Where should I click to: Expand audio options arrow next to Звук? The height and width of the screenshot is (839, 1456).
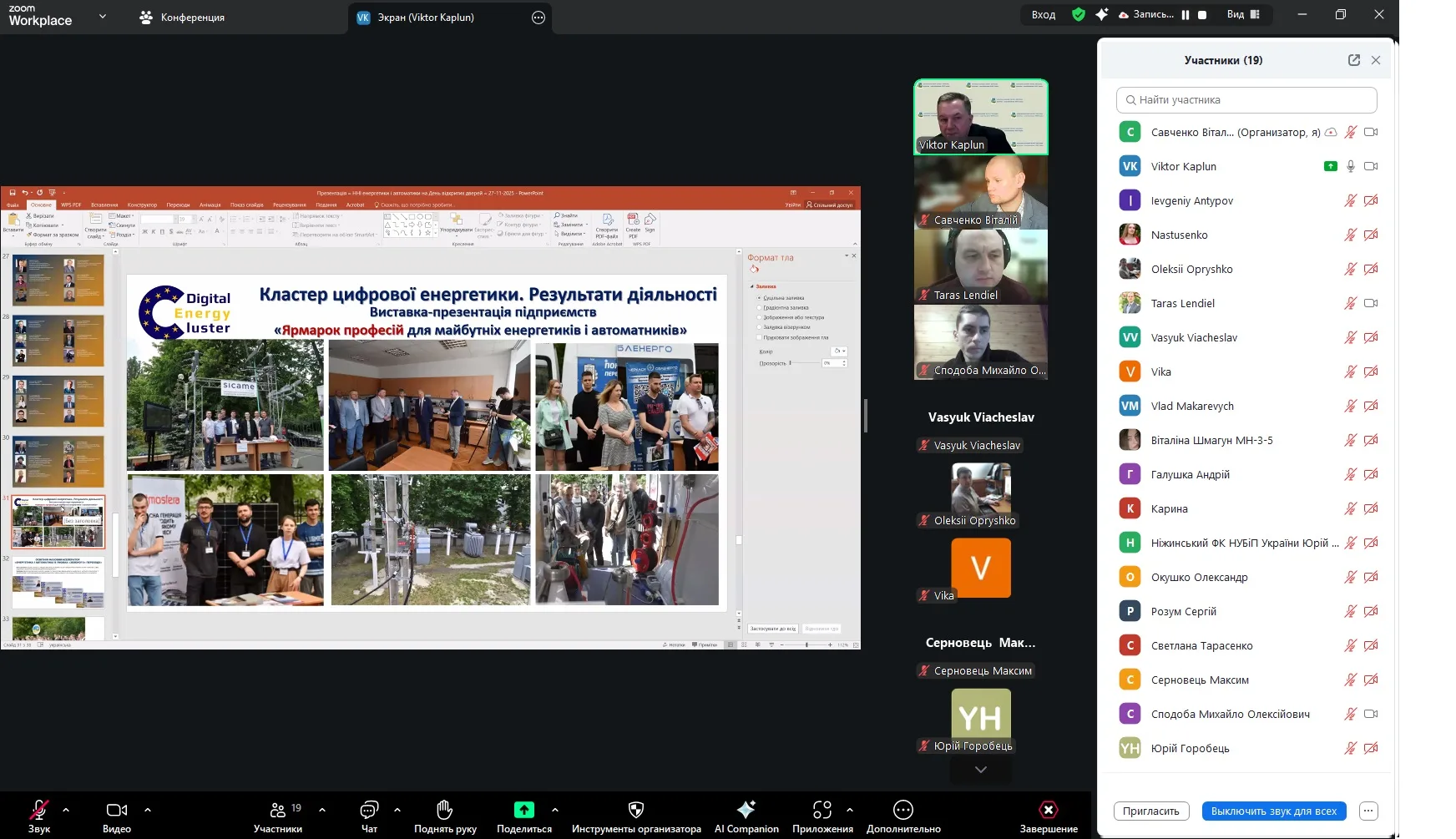(66, 810)
